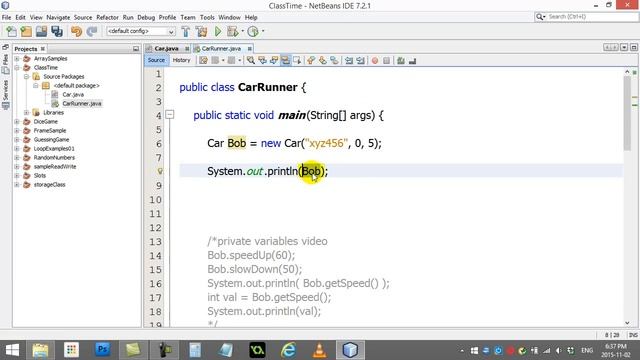Open the Profile Project dropdown arrow
This screenshot has height=360, width=640.
click(263, 31)
